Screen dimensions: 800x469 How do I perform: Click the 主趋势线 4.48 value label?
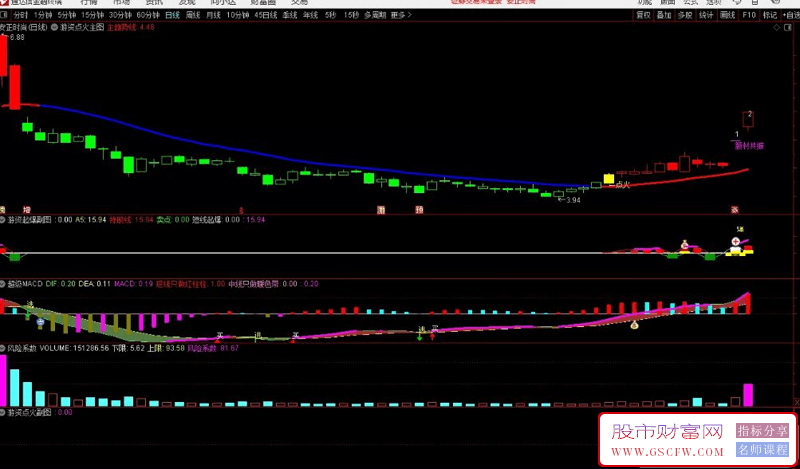click(x=130, y=27)
